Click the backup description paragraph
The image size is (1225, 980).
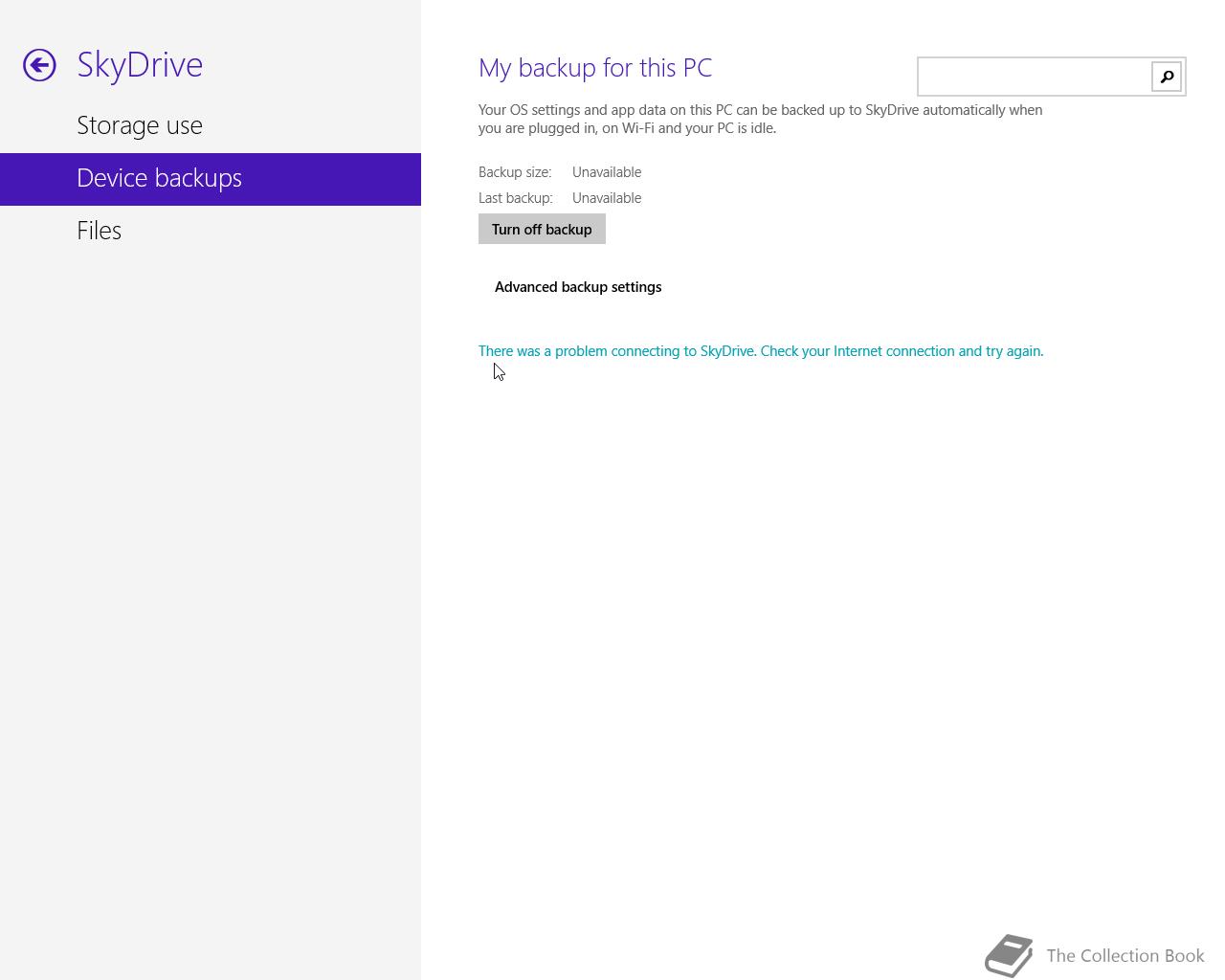pyautogui.click(x=761, y=119)
